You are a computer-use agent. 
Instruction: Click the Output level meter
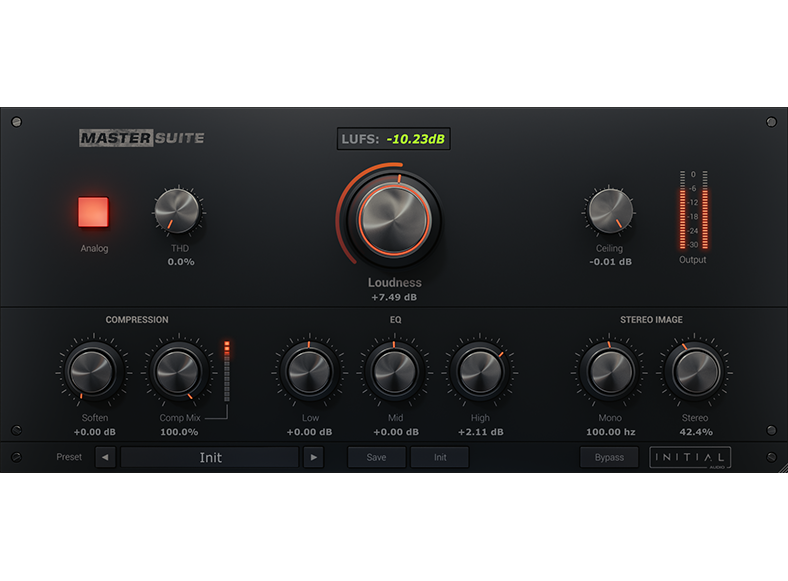click(x=694, y=210)
